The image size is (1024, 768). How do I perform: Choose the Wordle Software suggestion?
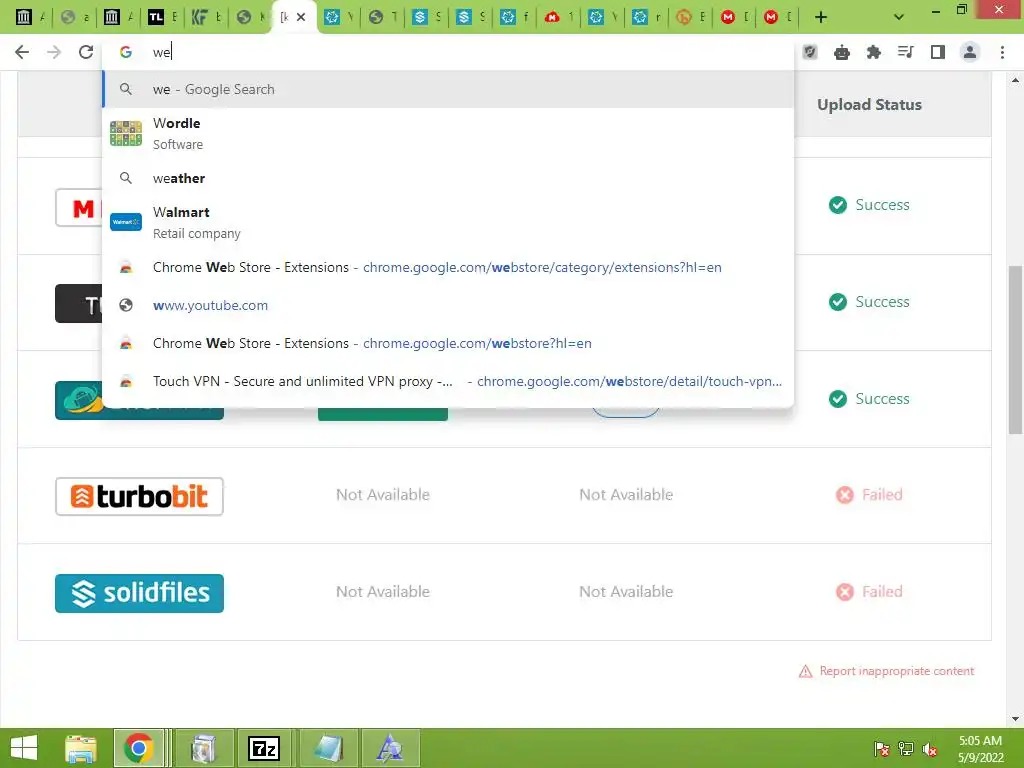448,133
